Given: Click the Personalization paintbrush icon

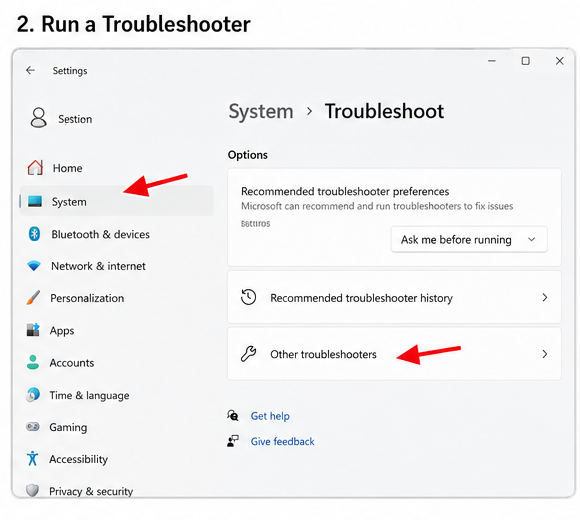Looking at the screenshot, I should tap(33, 297).
